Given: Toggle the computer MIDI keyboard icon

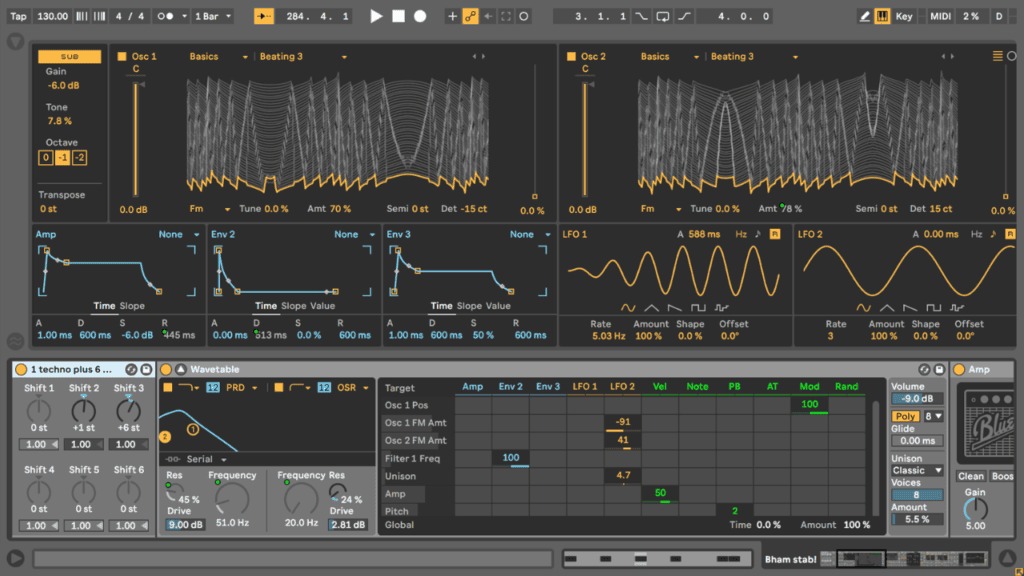Looking at the screenshot, I should 882,16.
